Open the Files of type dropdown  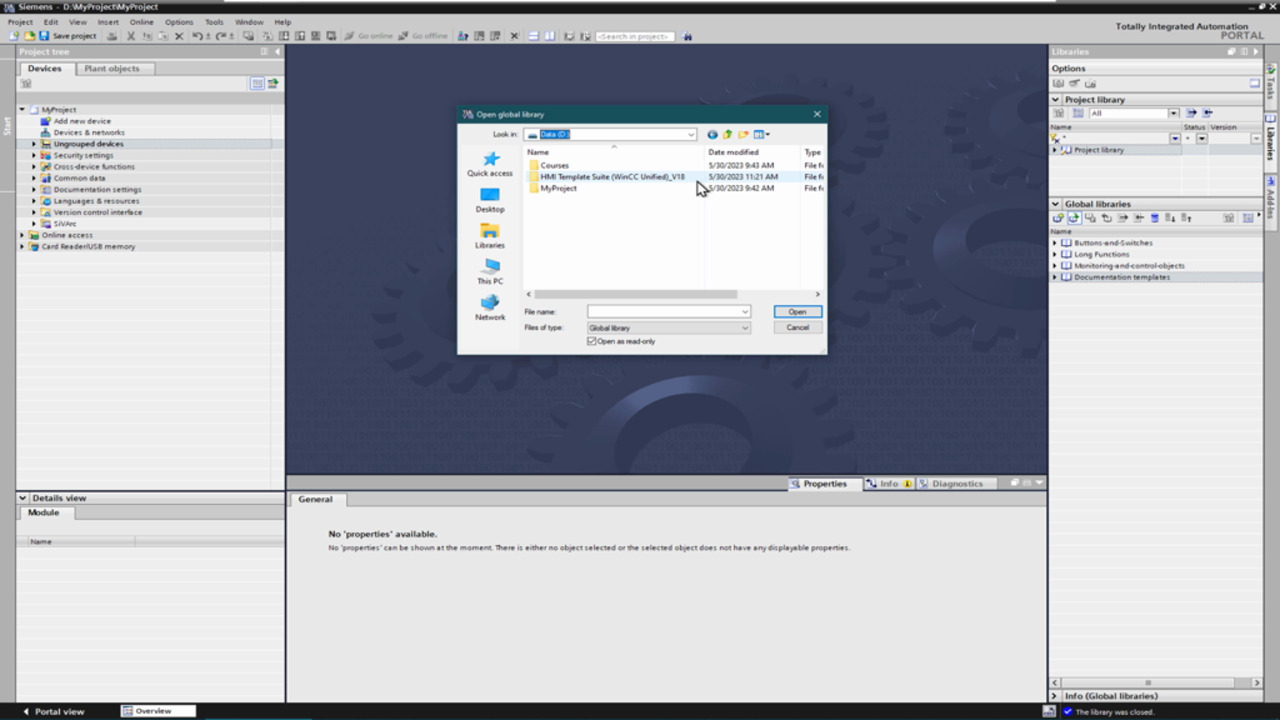(745, 328)
